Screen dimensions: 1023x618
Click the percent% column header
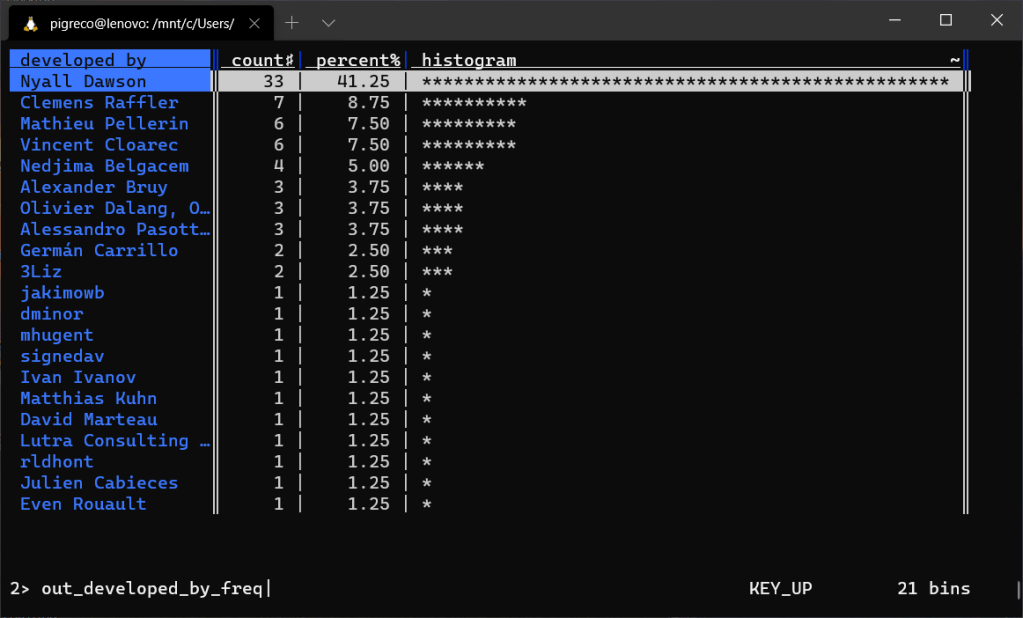(357, 60)
